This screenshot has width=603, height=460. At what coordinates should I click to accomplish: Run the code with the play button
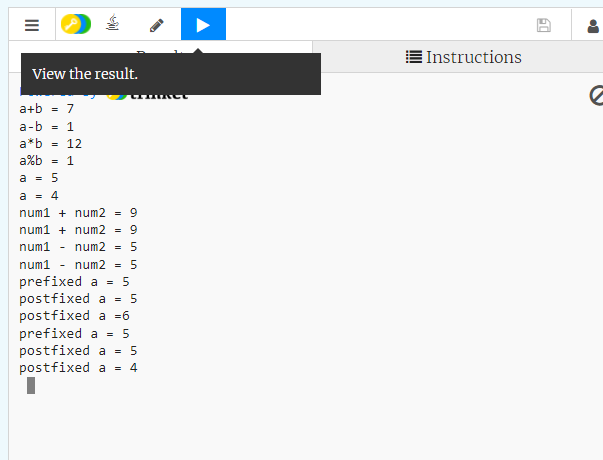click(x=203, y=25)
